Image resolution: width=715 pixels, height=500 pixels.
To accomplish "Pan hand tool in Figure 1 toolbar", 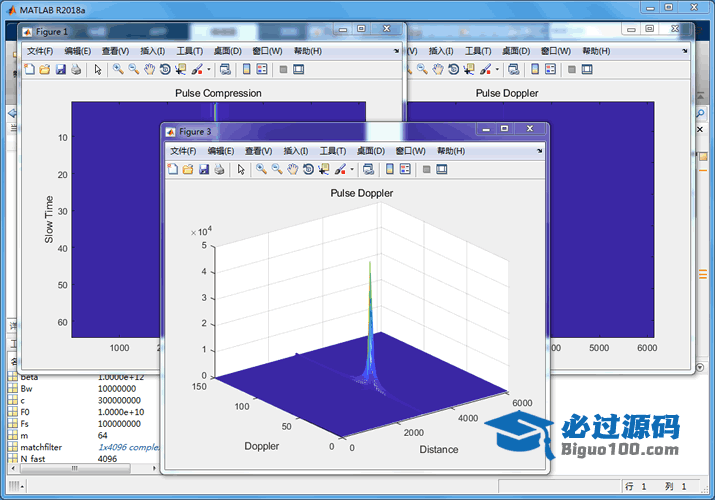I will 149,69.
